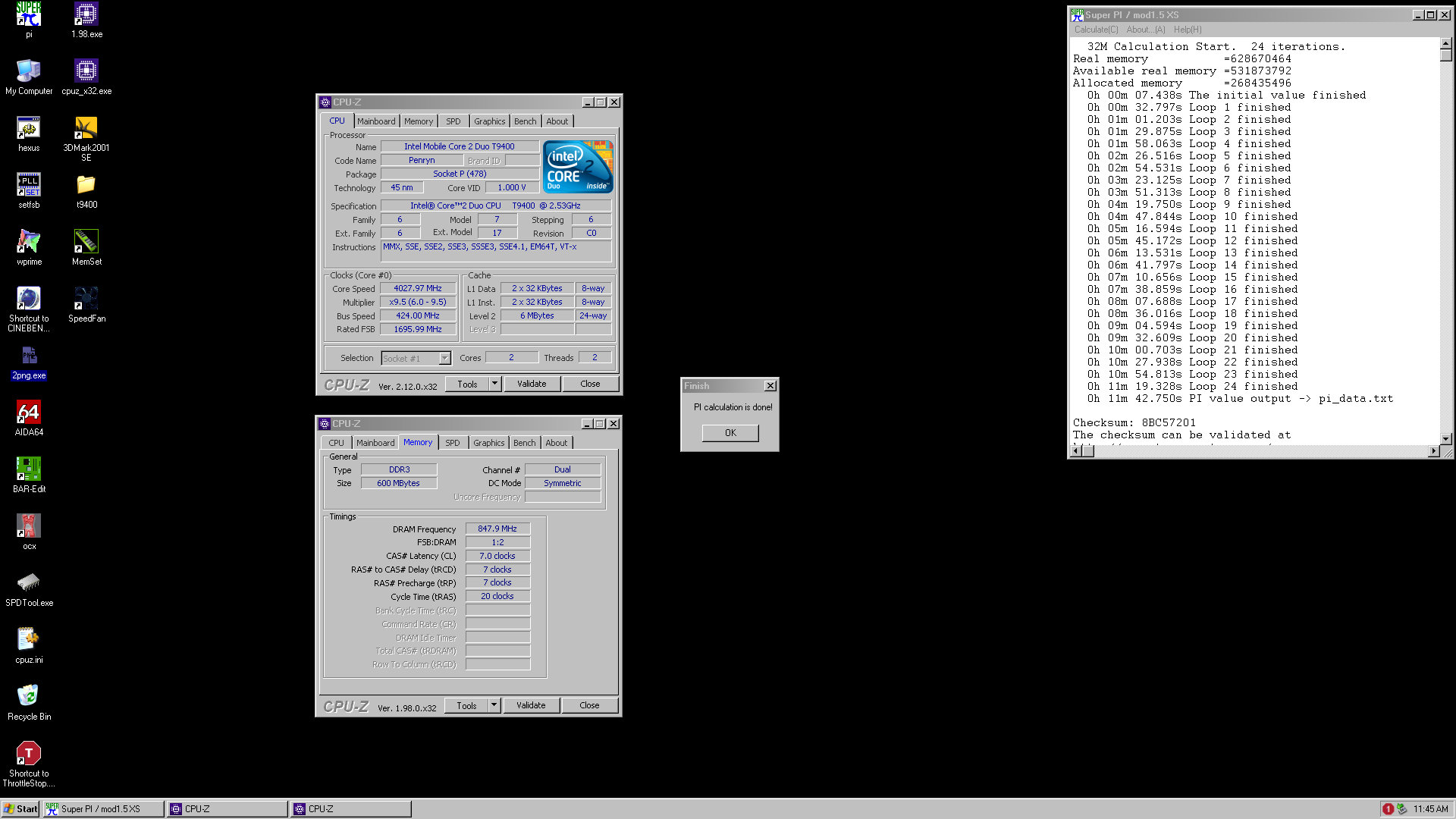Open the About tab in upper CPU-Z
The width and height of the screenshot is (1456, 819).
[557, 121]
